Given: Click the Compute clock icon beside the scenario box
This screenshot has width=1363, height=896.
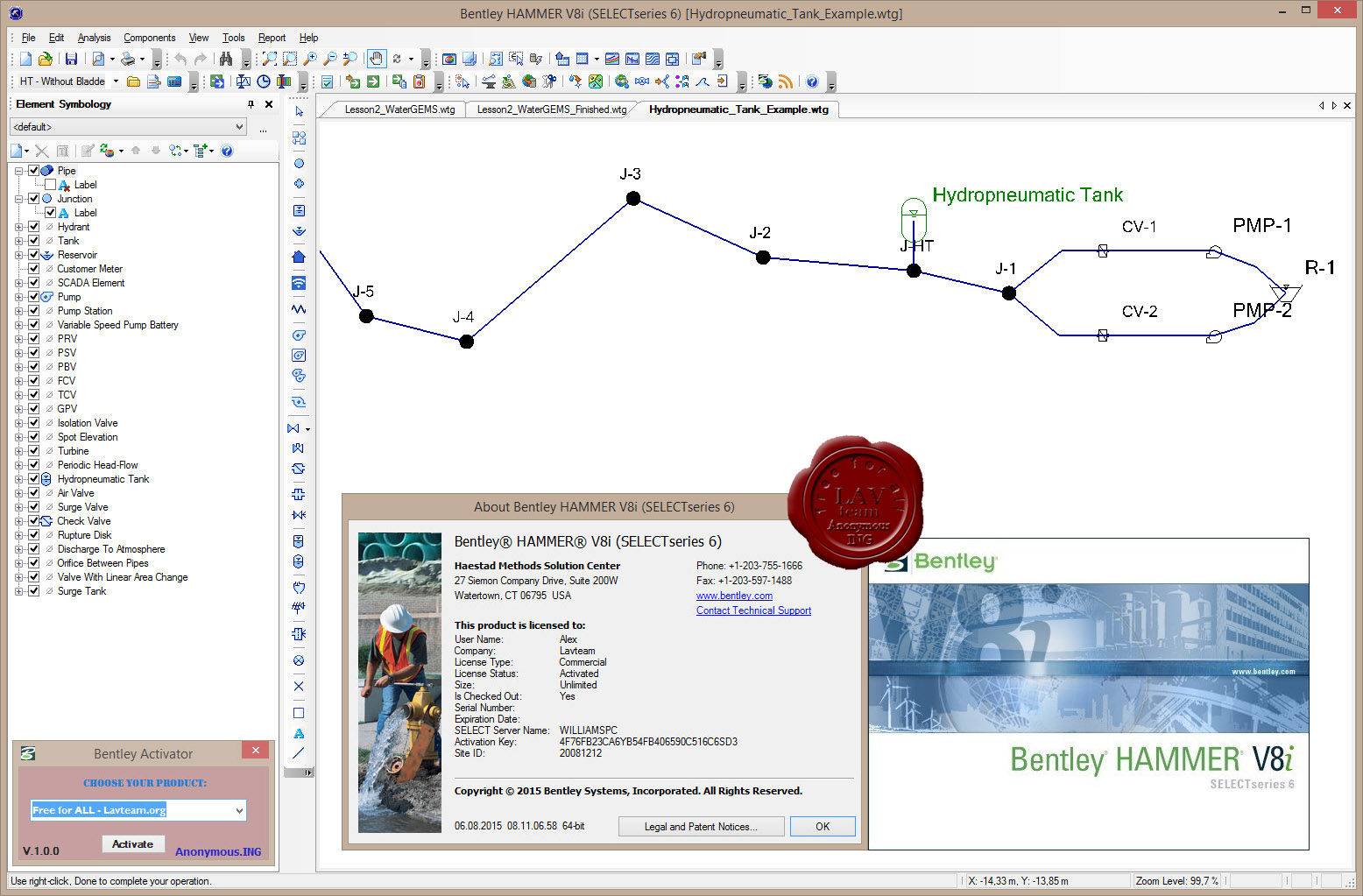Looking at the screenshot, I should (263, 81).
